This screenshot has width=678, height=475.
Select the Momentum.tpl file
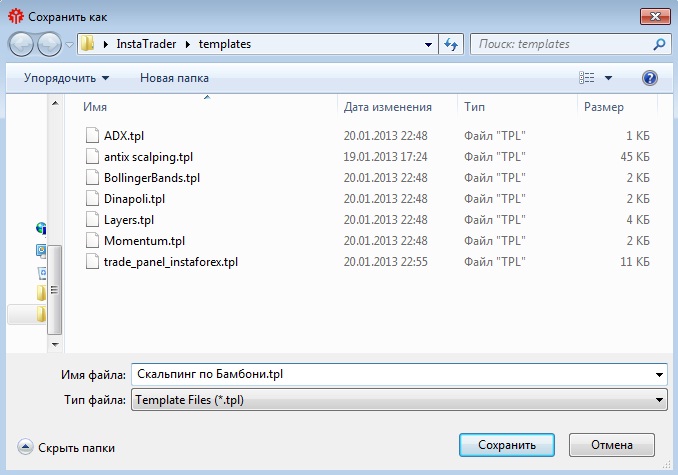pos(144,241)
